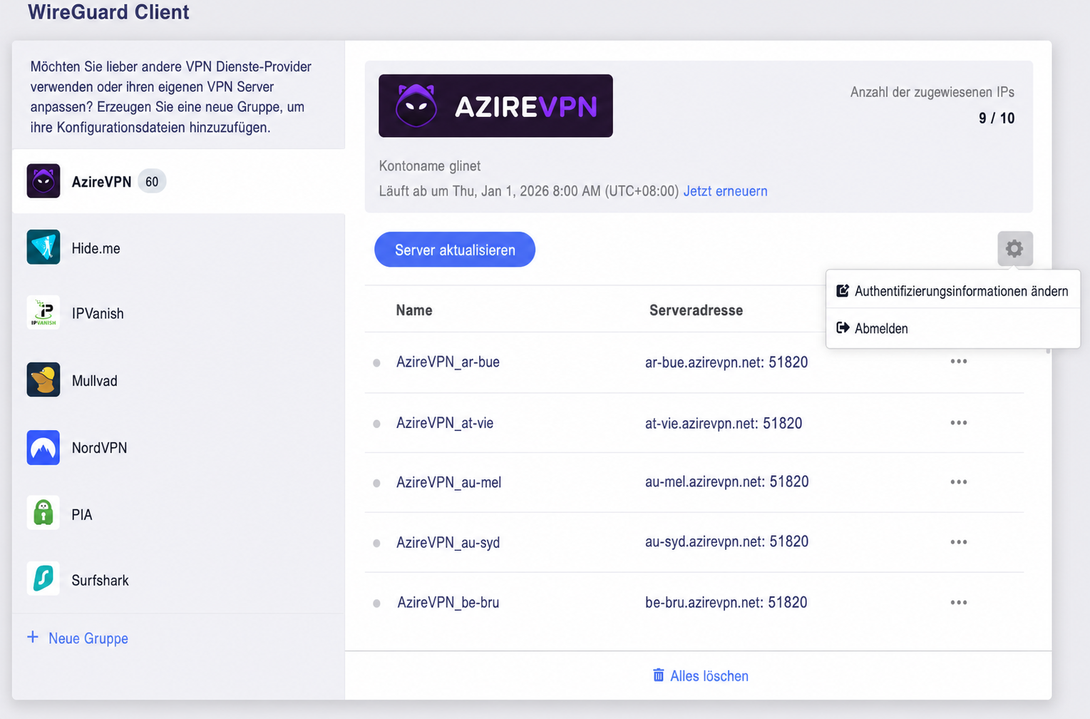The height and width of the screenshot is (719, 1090).
Task: Click the WireGuard Client page heading
Action: [x=108, y=12]
